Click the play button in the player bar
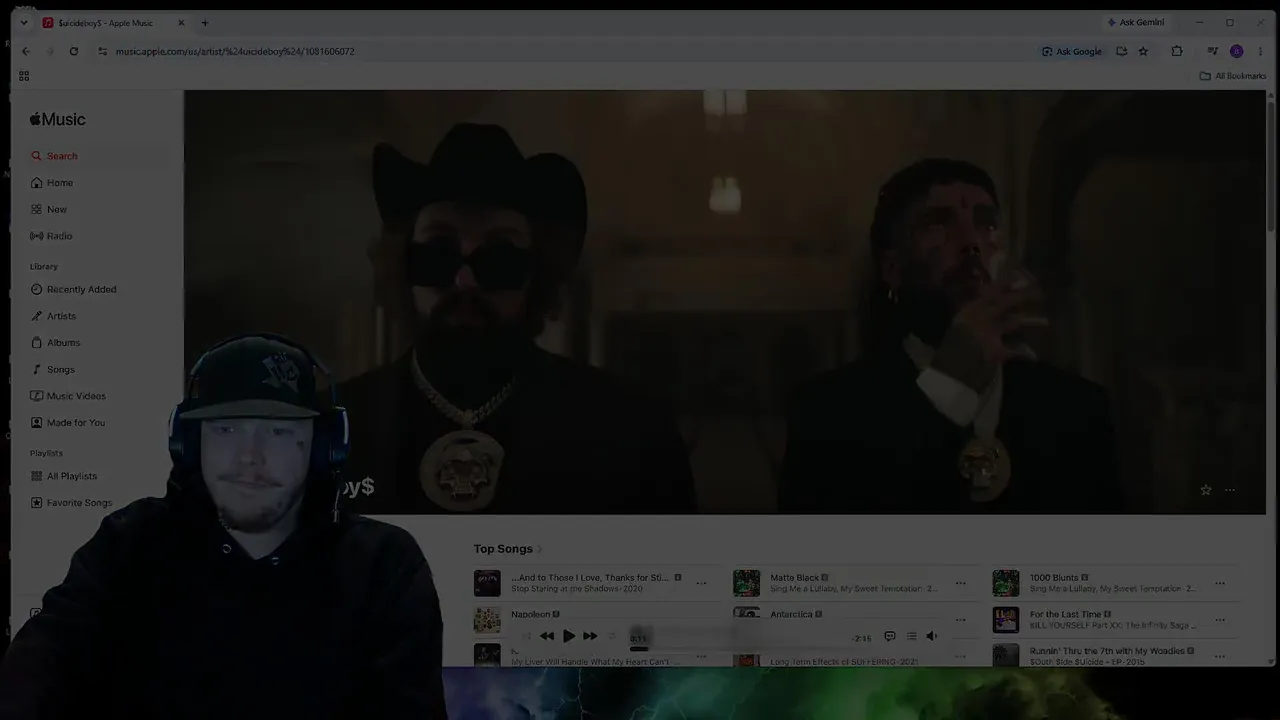 569,636
